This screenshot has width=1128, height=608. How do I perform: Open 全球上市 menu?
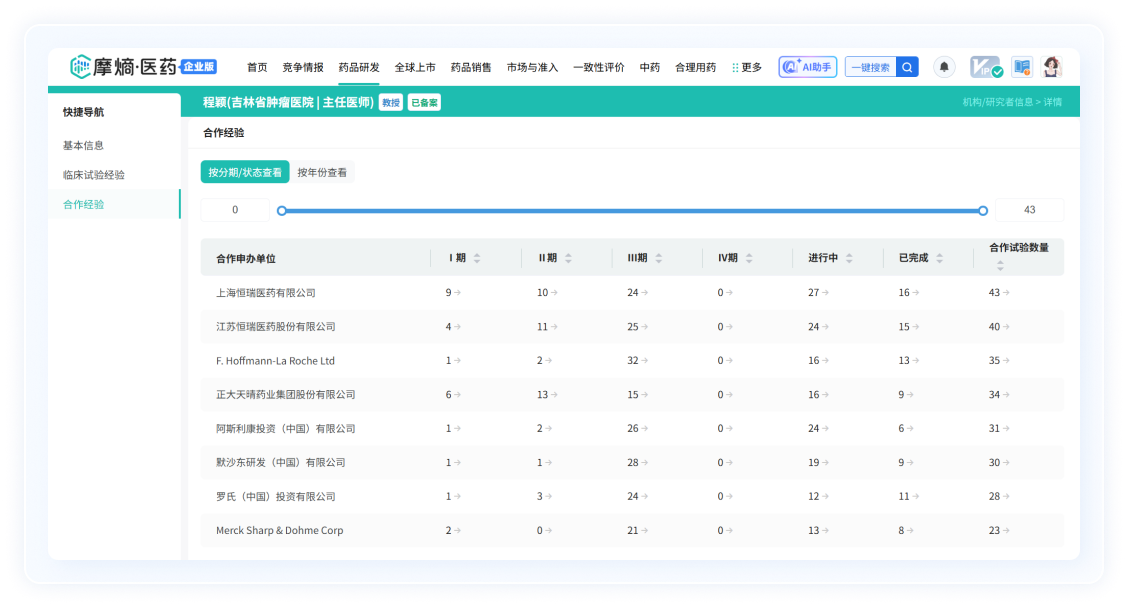[415, 67]
